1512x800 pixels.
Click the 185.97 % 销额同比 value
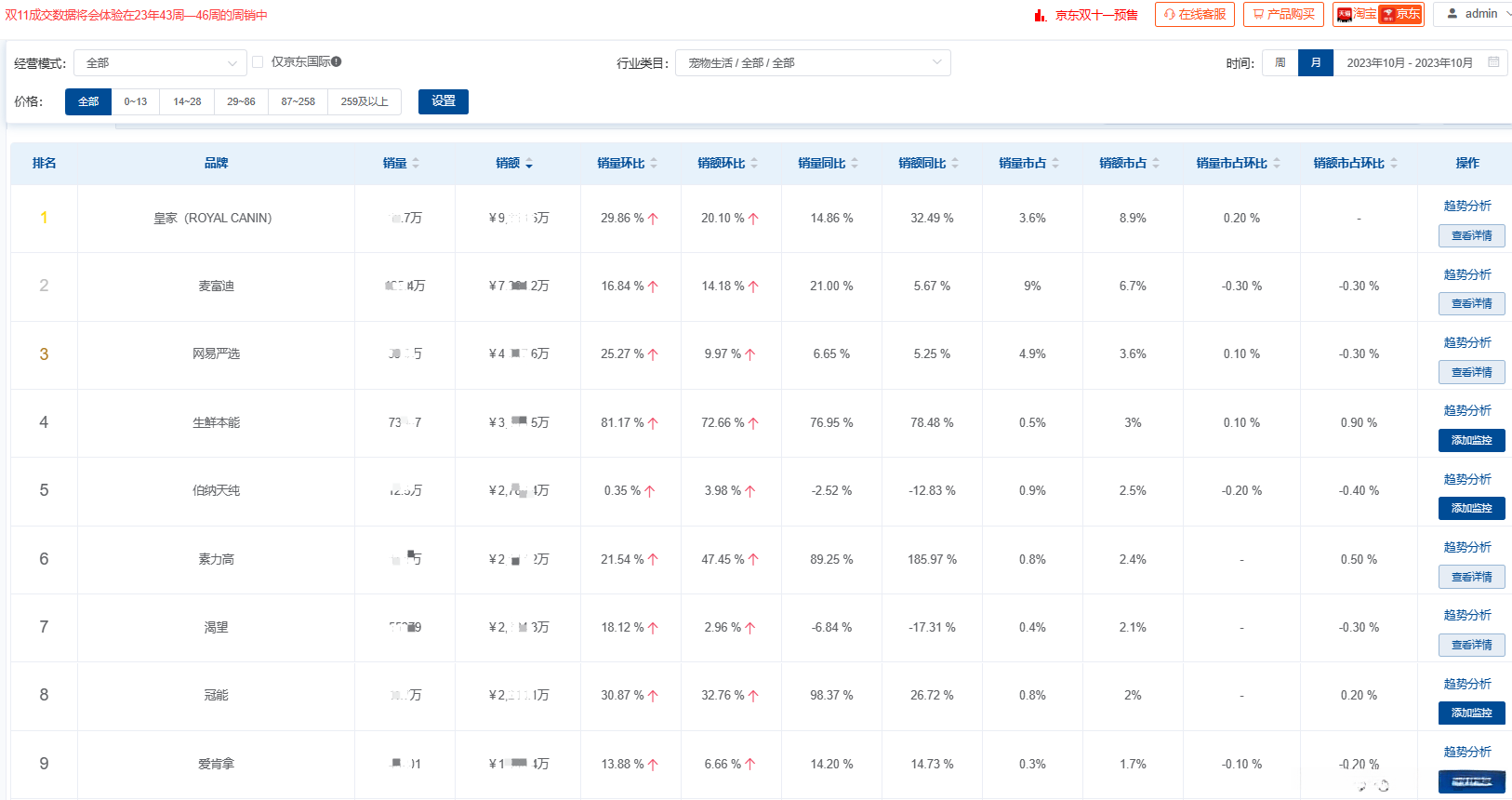click(x=932, y=559)
